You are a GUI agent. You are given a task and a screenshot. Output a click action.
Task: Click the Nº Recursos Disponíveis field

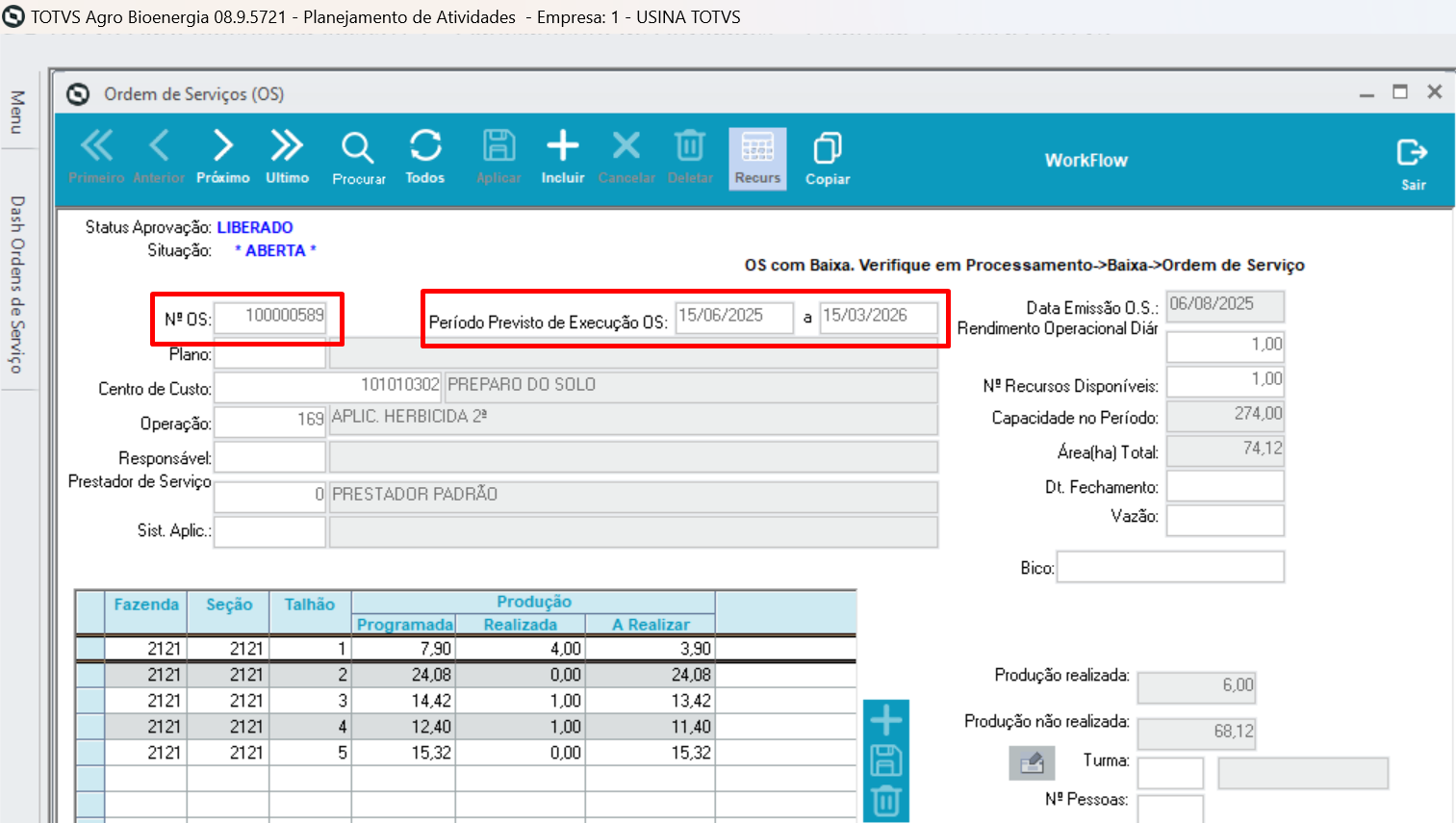pos(1225,380)
